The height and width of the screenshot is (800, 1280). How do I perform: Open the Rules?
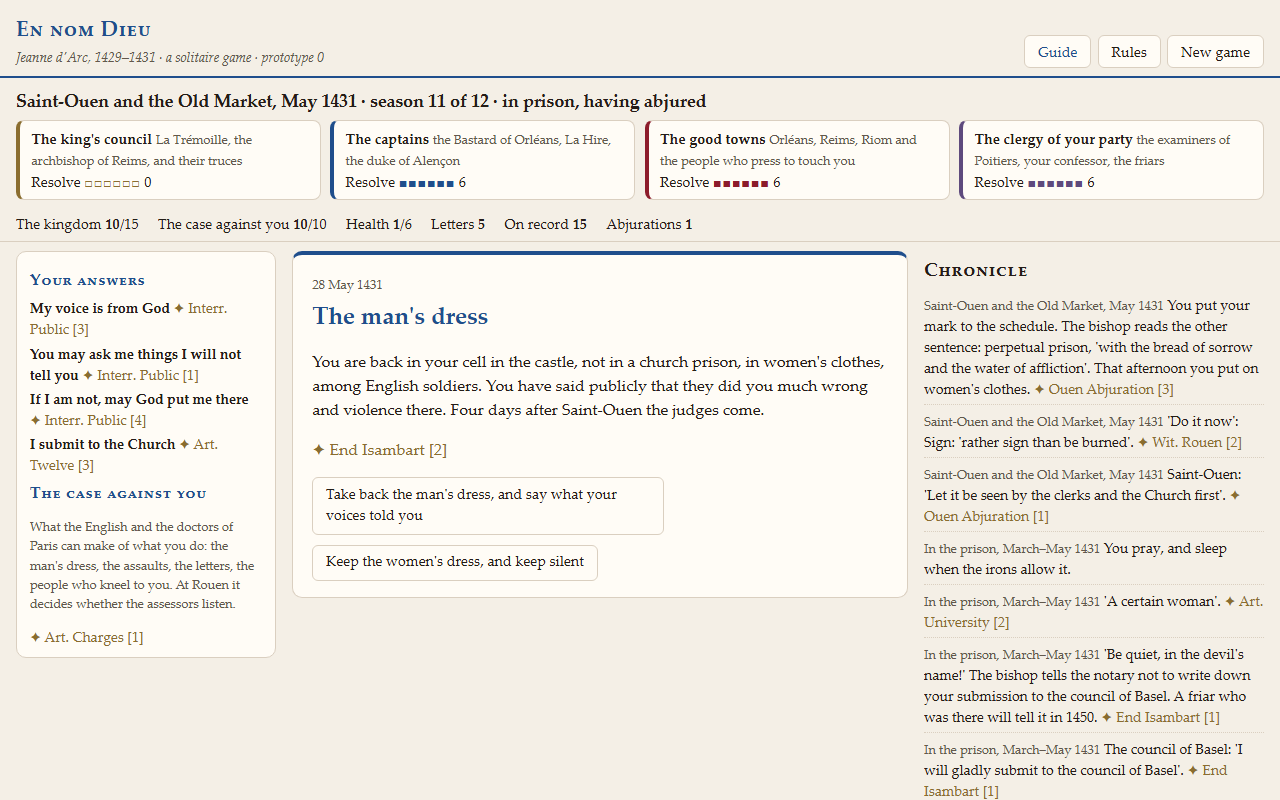tap(1129, 52)
